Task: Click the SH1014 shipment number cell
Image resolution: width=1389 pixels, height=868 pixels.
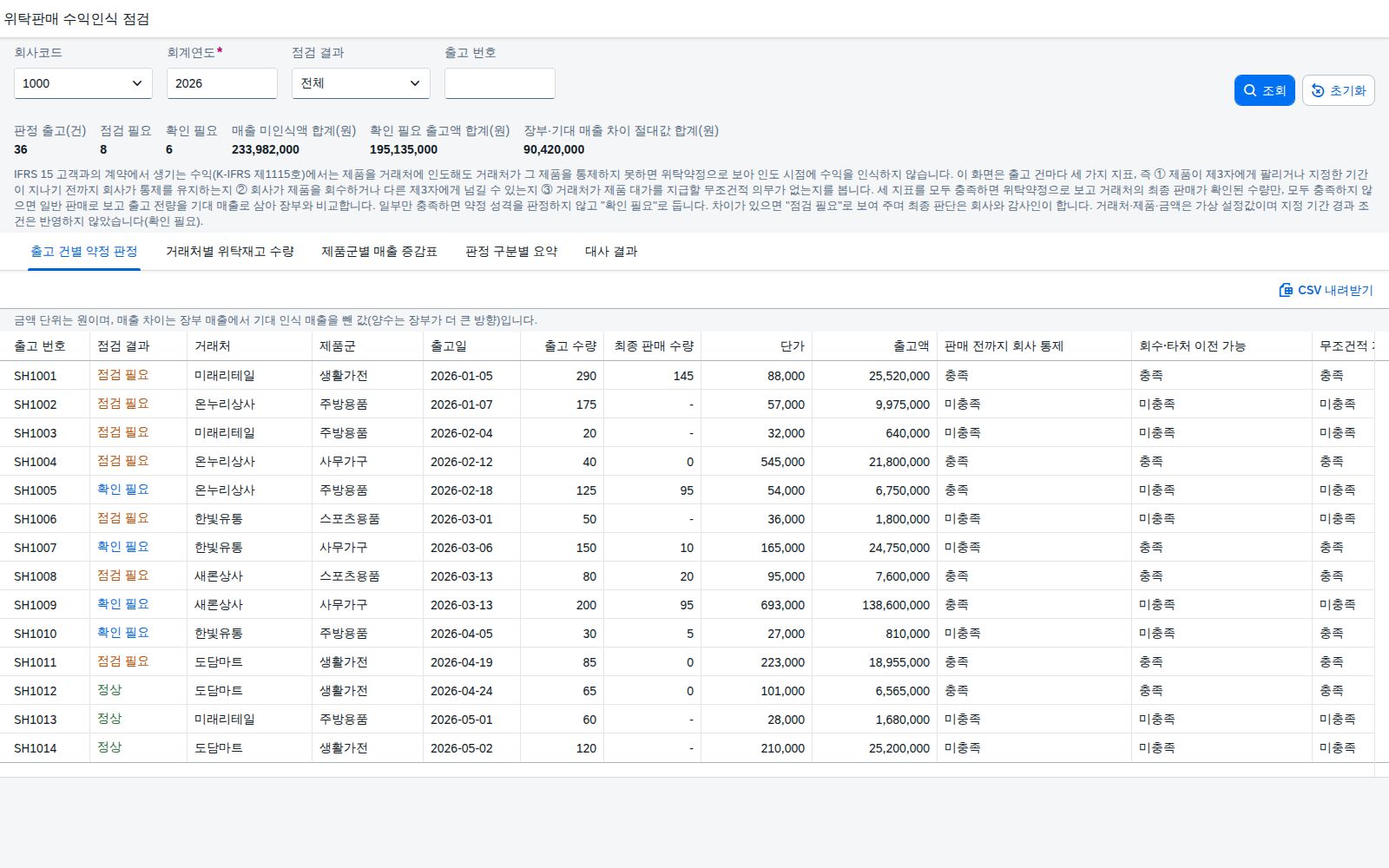Action: pos(36,748)
